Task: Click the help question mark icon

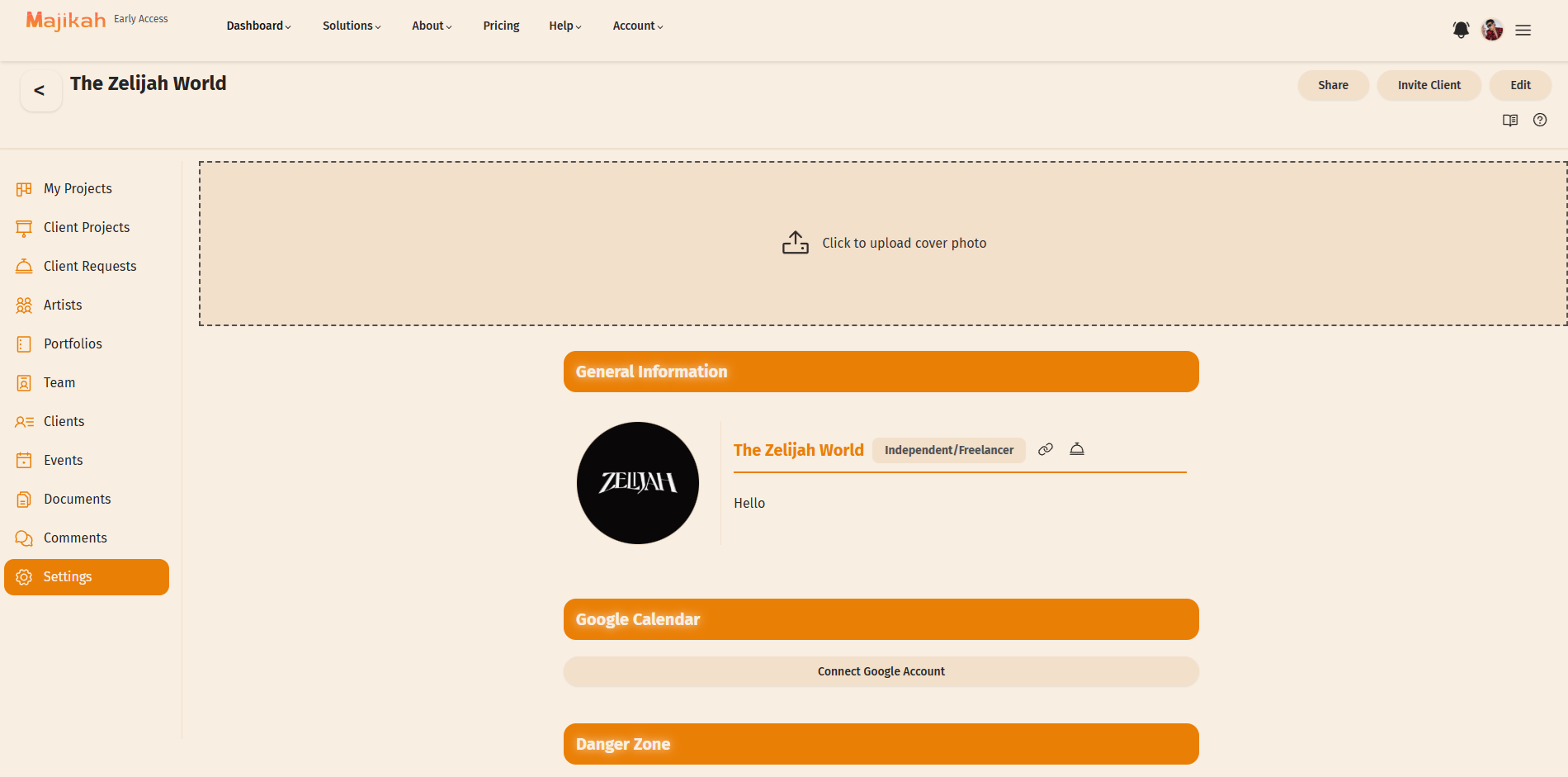Action: coord(1540,120)
